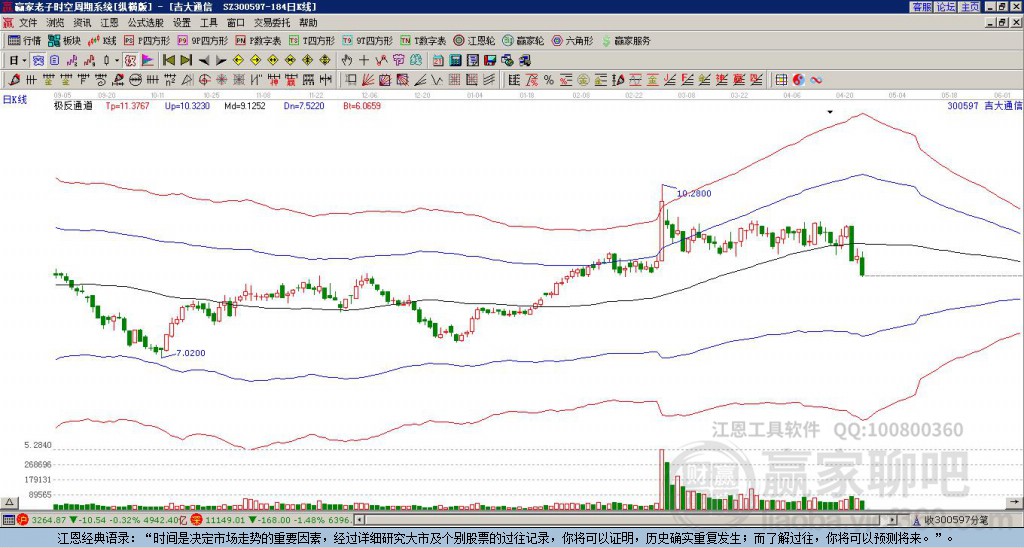Open the 9P四方形 tool
The height and width of the screenshot is (548, 1024).
pyautogui.click(x=202, y=40)
